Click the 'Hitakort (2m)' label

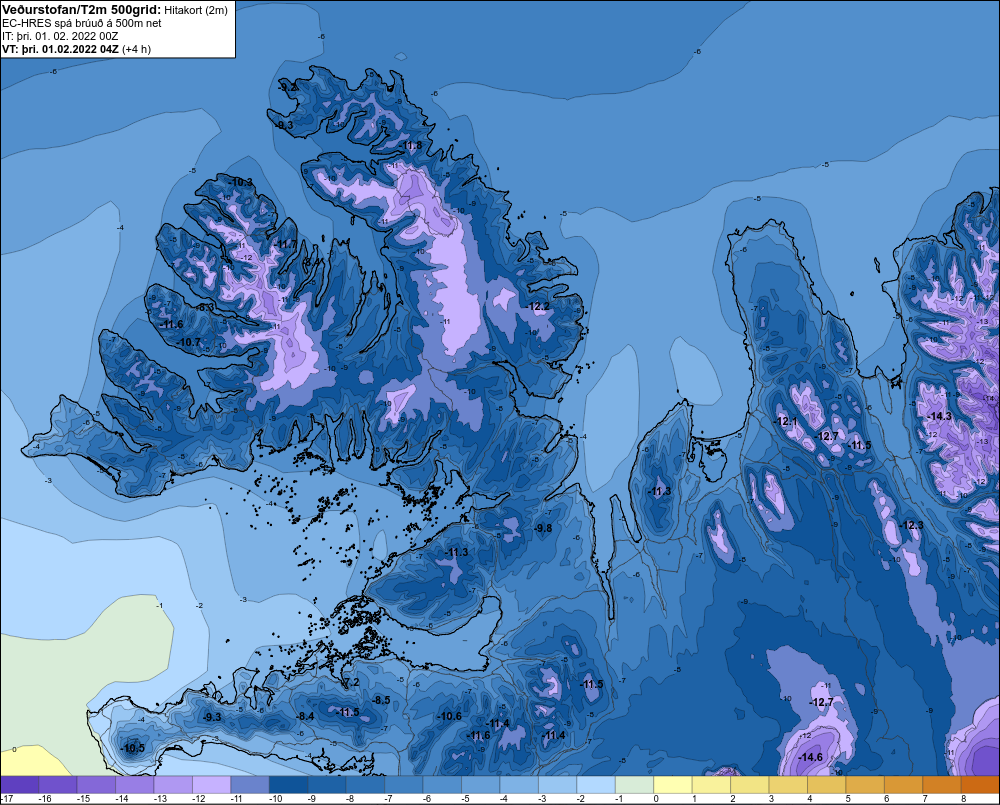pyautogui.click(x=196, y=10)
